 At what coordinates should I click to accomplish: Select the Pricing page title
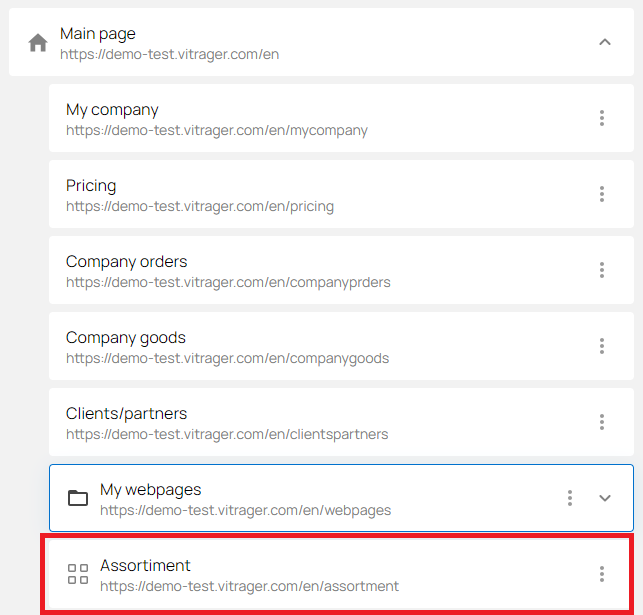(x=91, y=186)
